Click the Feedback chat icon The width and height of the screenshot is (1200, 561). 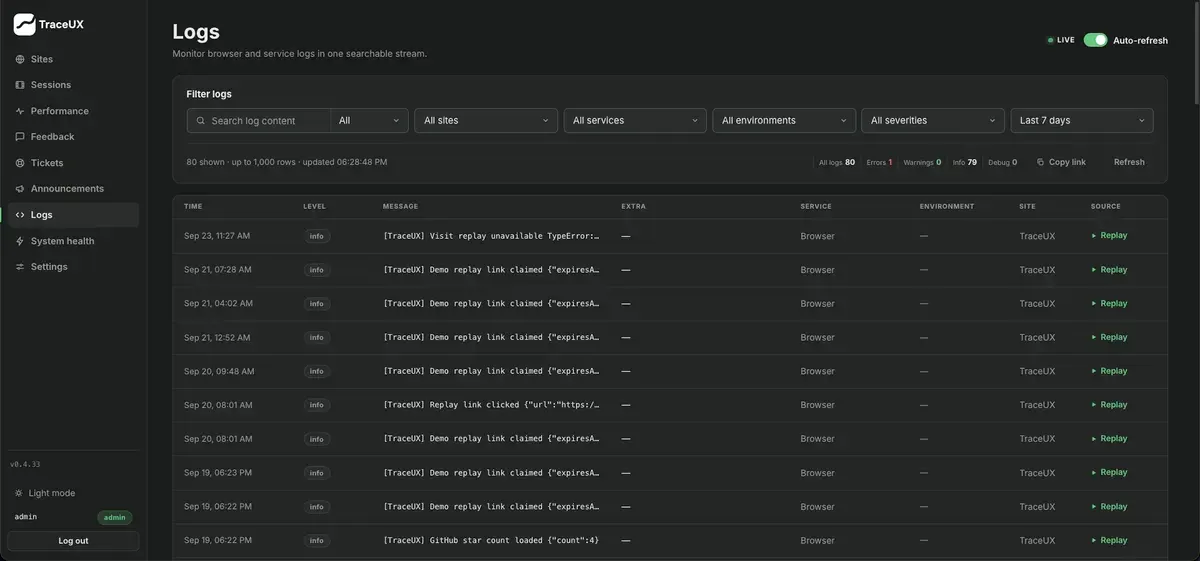tap(20, 137)
